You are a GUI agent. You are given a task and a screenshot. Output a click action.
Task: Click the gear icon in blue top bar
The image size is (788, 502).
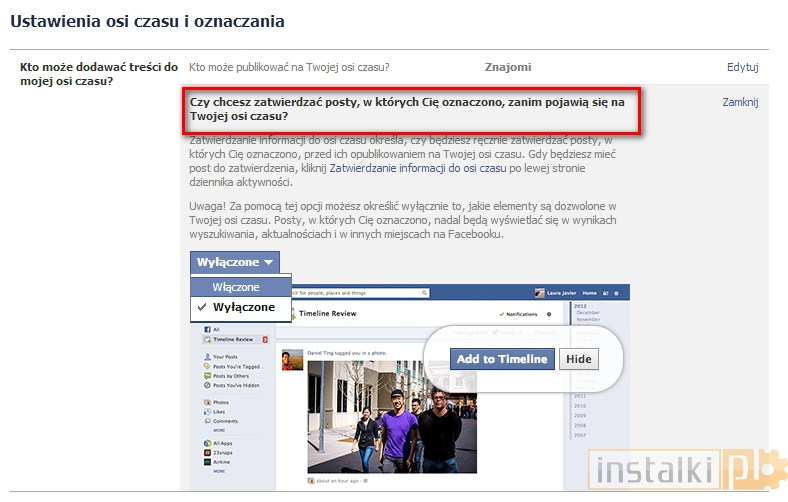pyautogui.click(x=617, y=293)
